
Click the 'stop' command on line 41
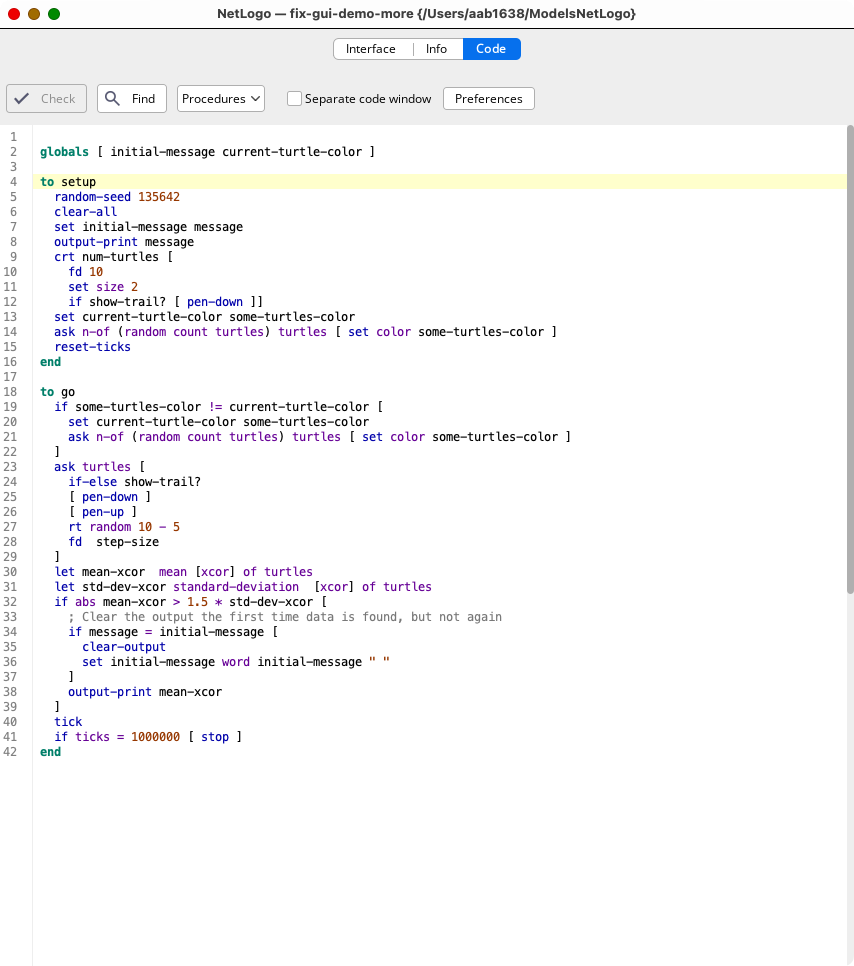(215, 737)
